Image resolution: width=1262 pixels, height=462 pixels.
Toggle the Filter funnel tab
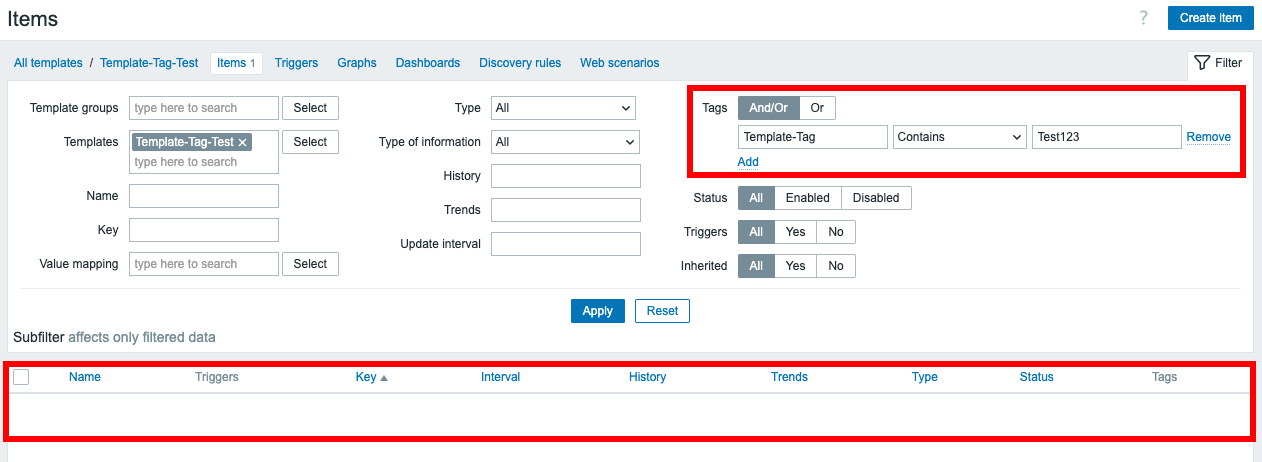[1218, 63]
